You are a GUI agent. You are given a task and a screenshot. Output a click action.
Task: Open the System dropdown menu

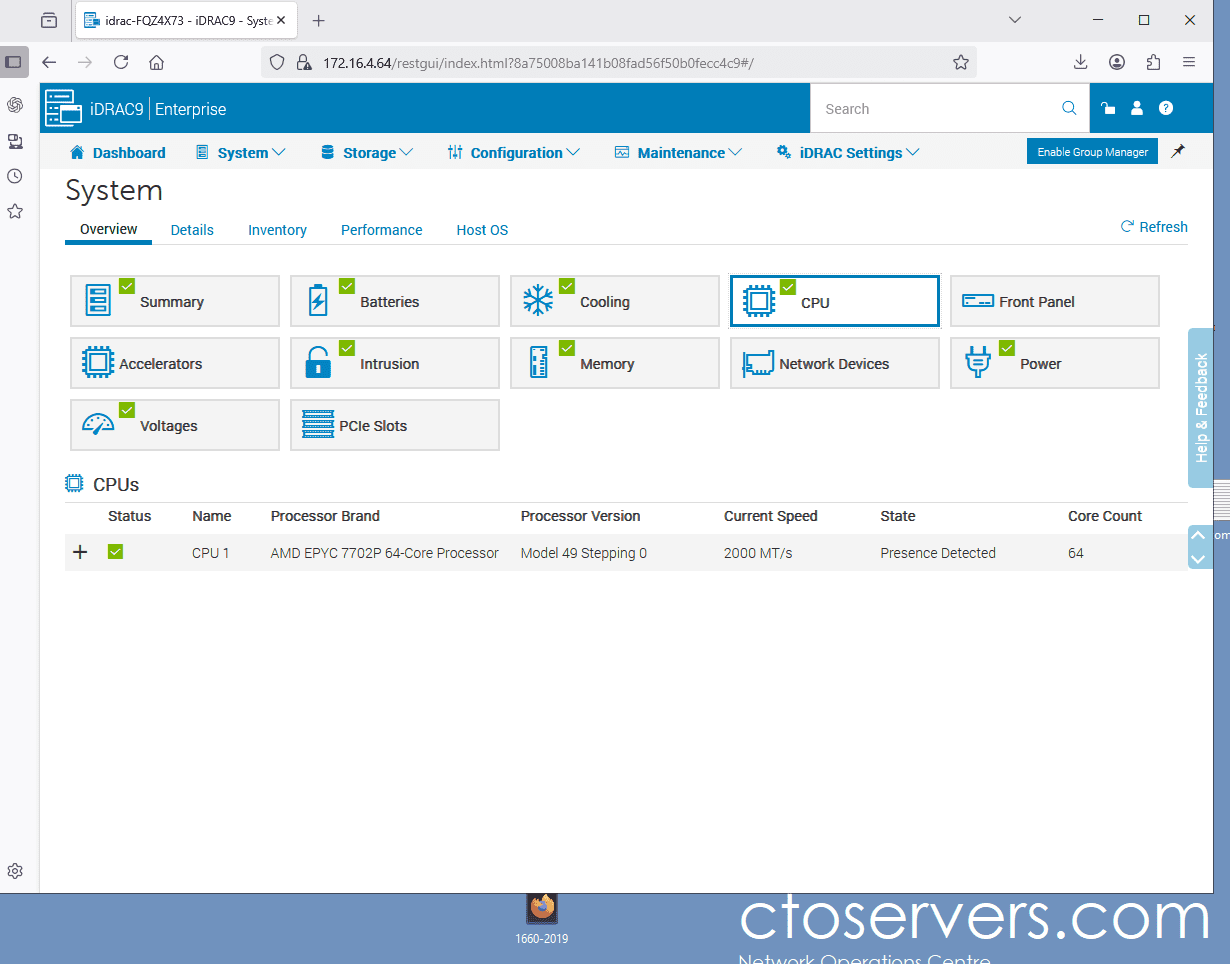pyautogui.click(x=240, y=152)
